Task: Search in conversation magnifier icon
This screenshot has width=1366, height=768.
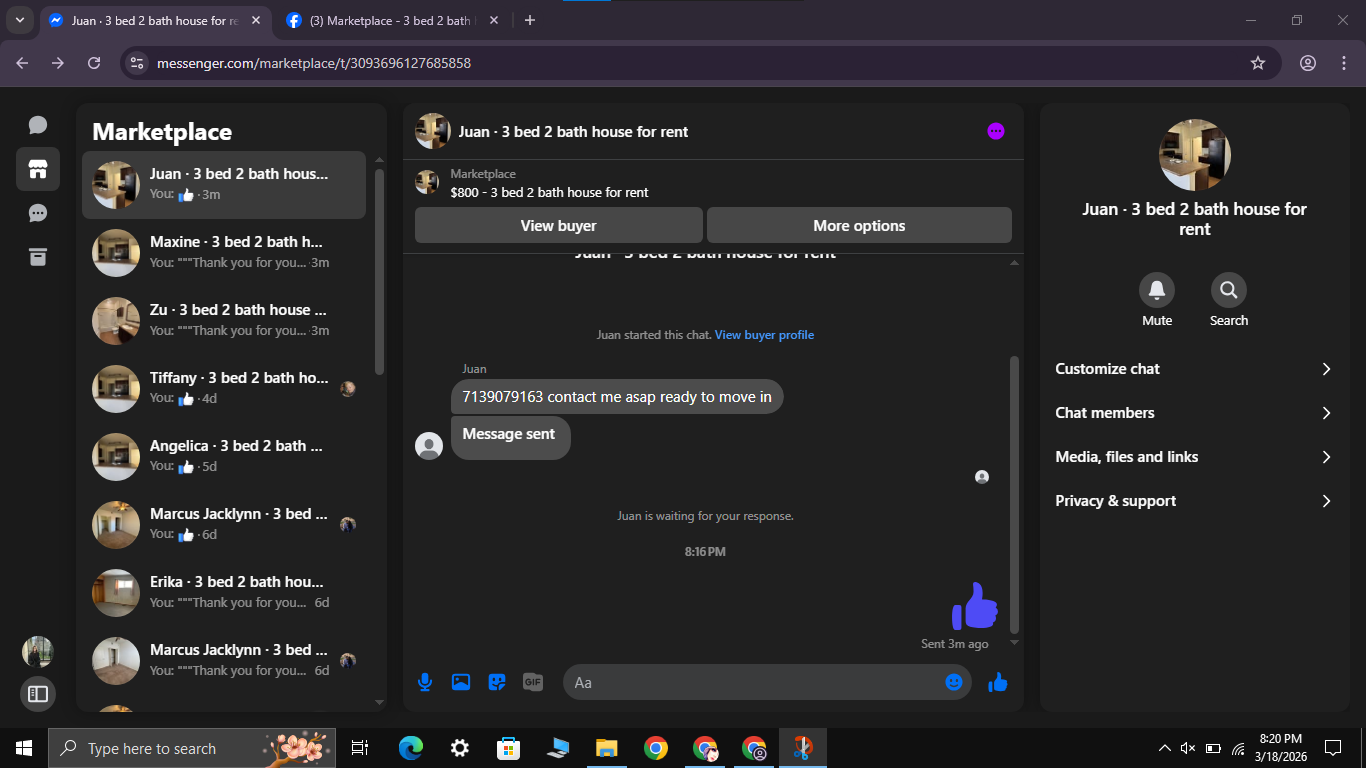Action: [1229, 290]
